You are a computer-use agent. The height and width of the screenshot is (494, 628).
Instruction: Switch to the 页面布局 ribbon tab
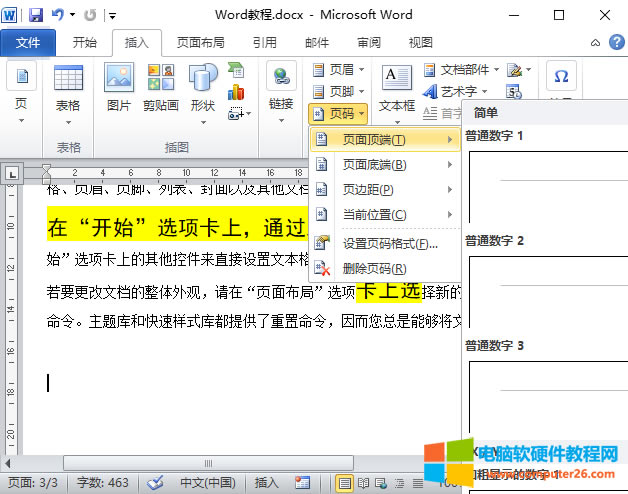(200, 43)
